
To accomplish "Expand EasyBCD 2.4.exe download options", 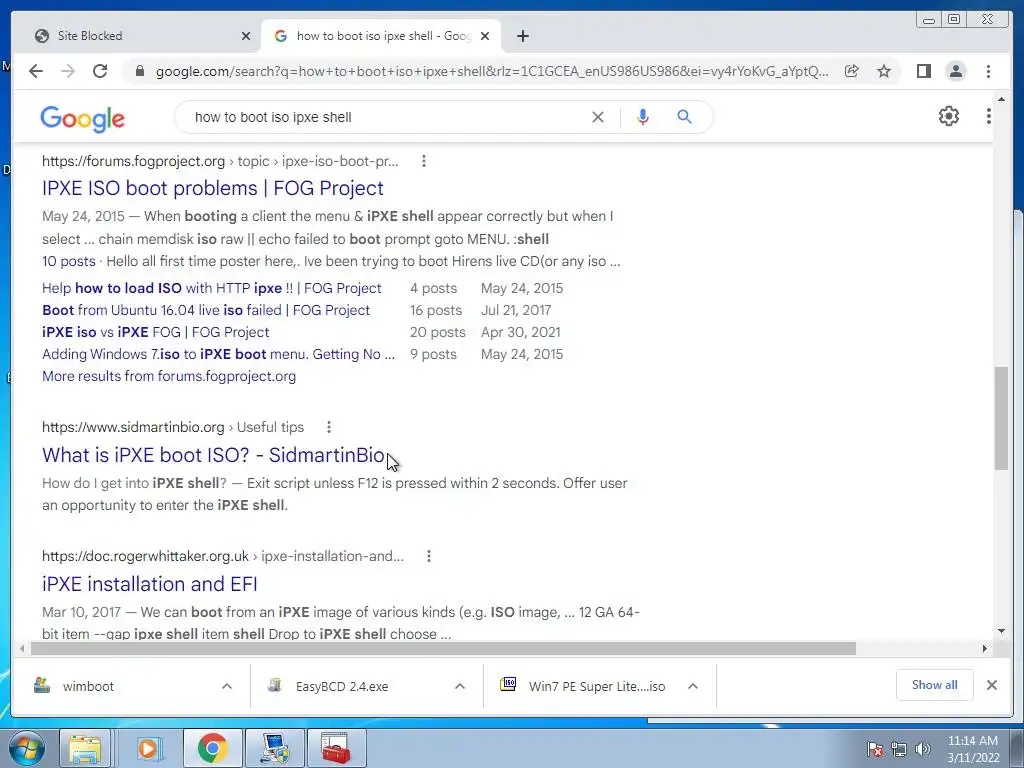I will point(460,686).
